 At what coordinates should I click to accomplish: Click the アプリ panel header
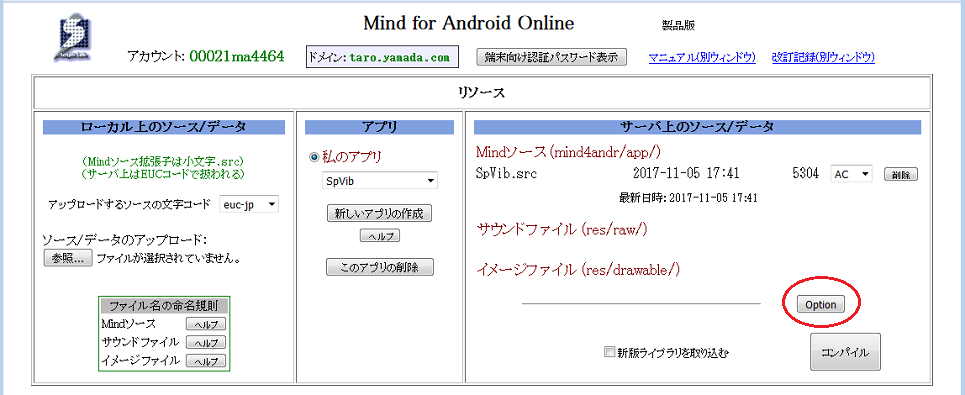pos(379,127)
